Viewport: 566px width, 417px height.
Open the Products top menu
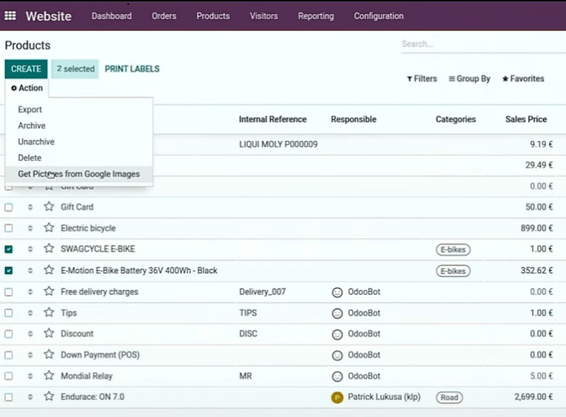(x=213, y=16)
